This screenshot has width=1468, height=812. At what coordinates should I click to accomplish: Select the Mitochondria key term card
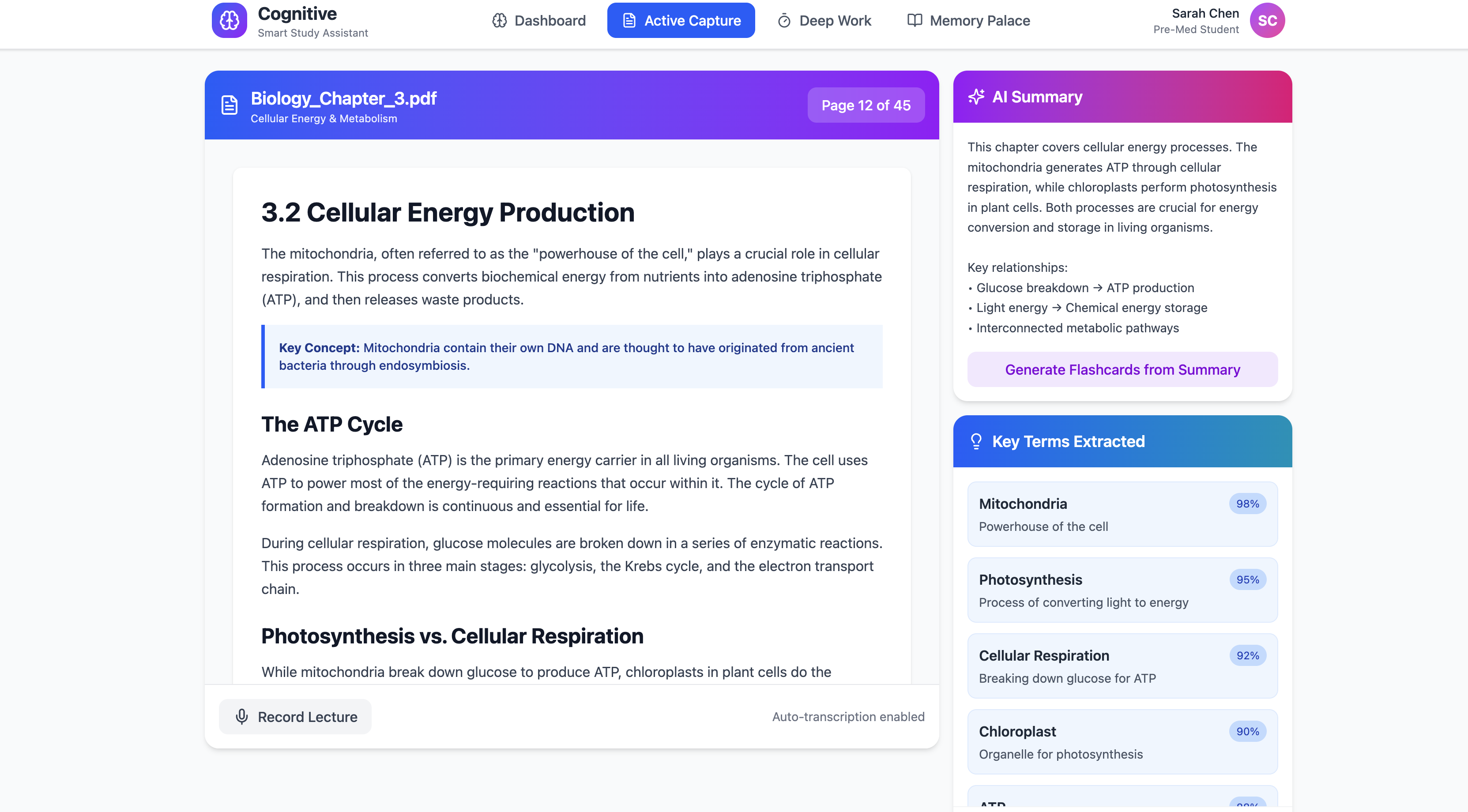(x=1122, y=514)
